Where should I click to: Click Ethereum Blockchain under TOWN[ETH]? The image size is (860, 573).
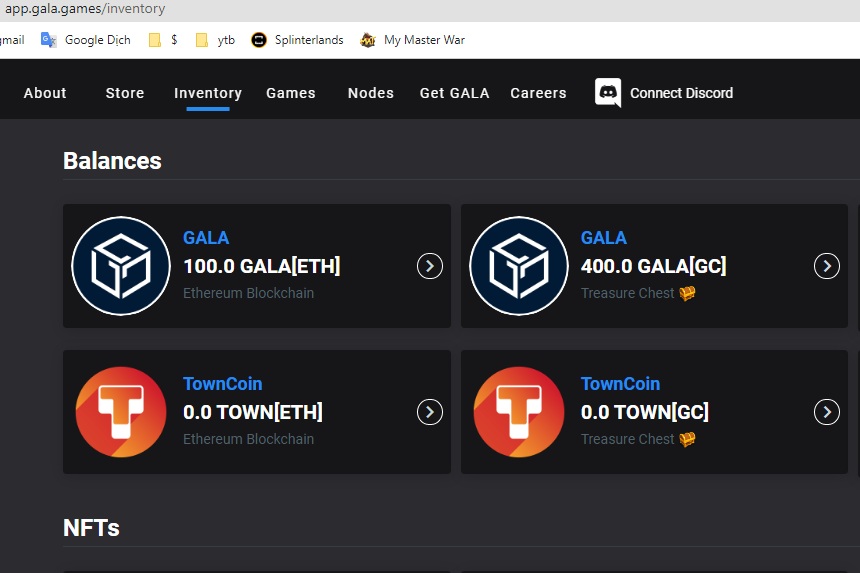click(x=248, y=439)
